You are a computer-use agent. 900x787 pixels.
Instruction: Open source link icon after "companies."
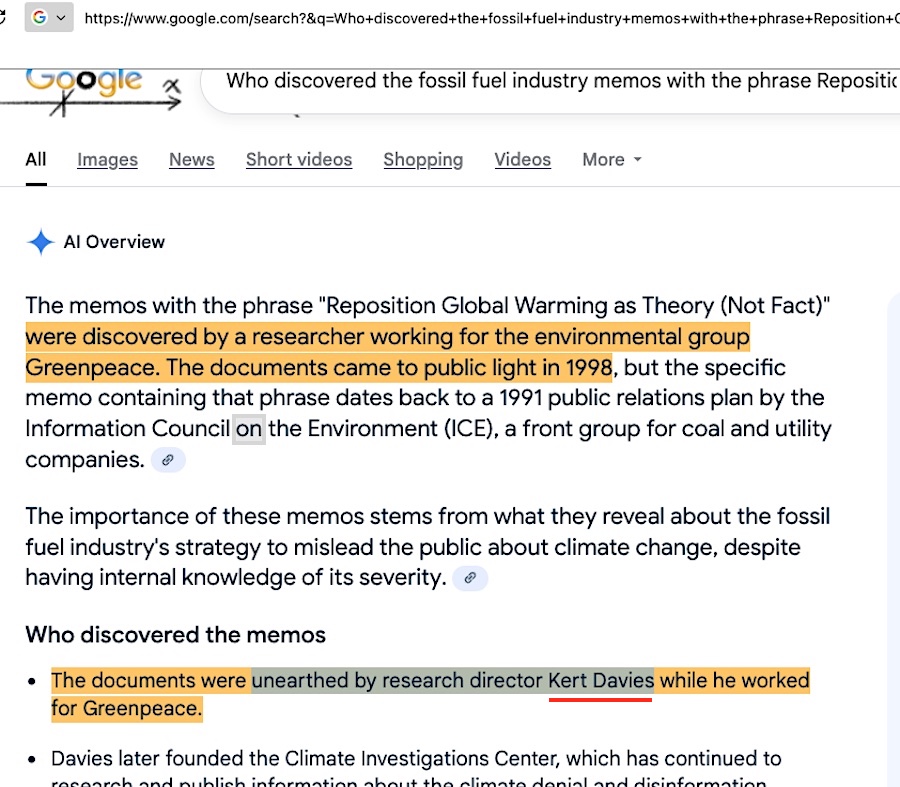pos(168,460)
